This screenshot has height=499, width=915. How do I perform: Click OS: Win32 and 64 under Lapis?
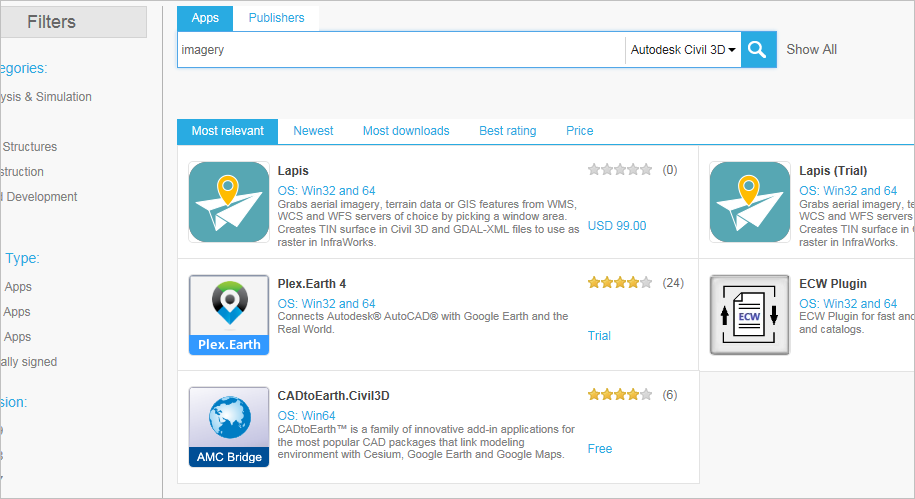(326, 191)
